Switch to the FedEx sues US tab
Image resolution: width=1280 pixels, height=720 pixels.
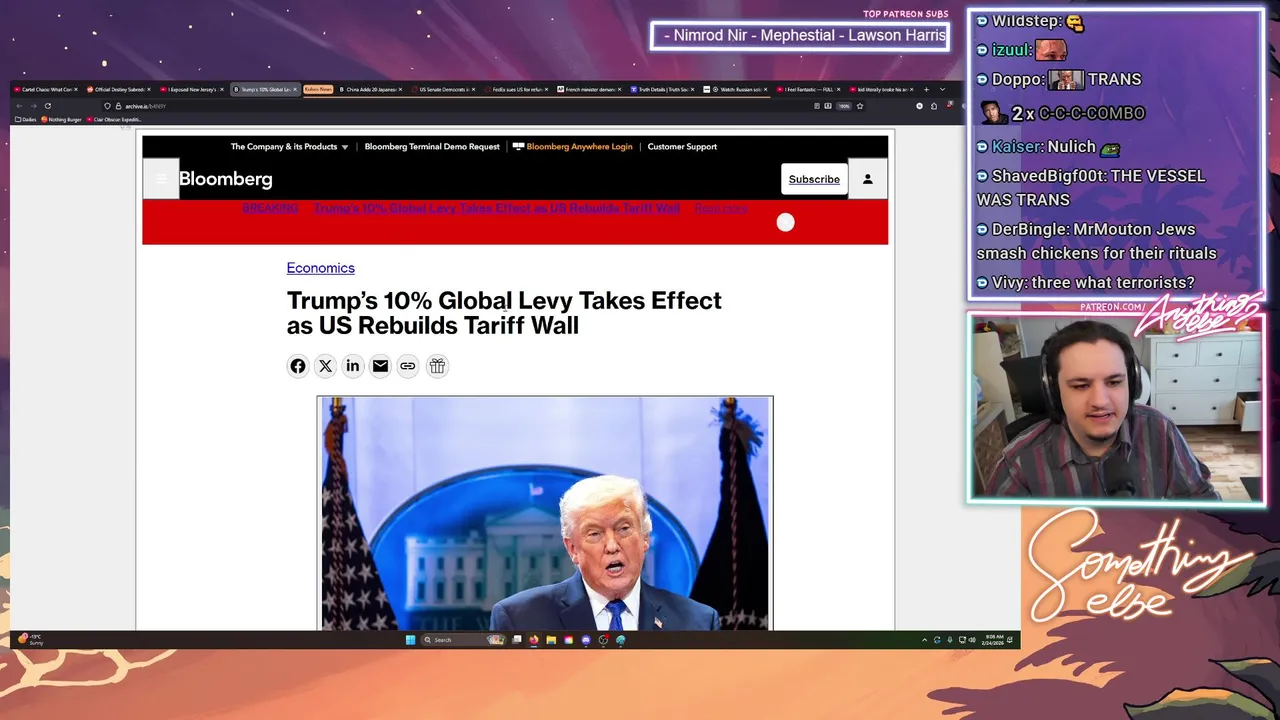517,90
